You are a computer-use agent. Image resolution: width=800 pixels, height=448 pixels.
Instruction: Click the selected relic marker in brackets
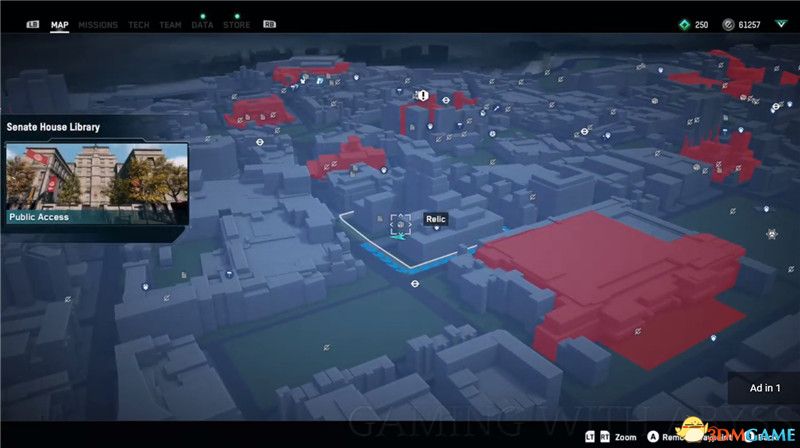[401, 225]
